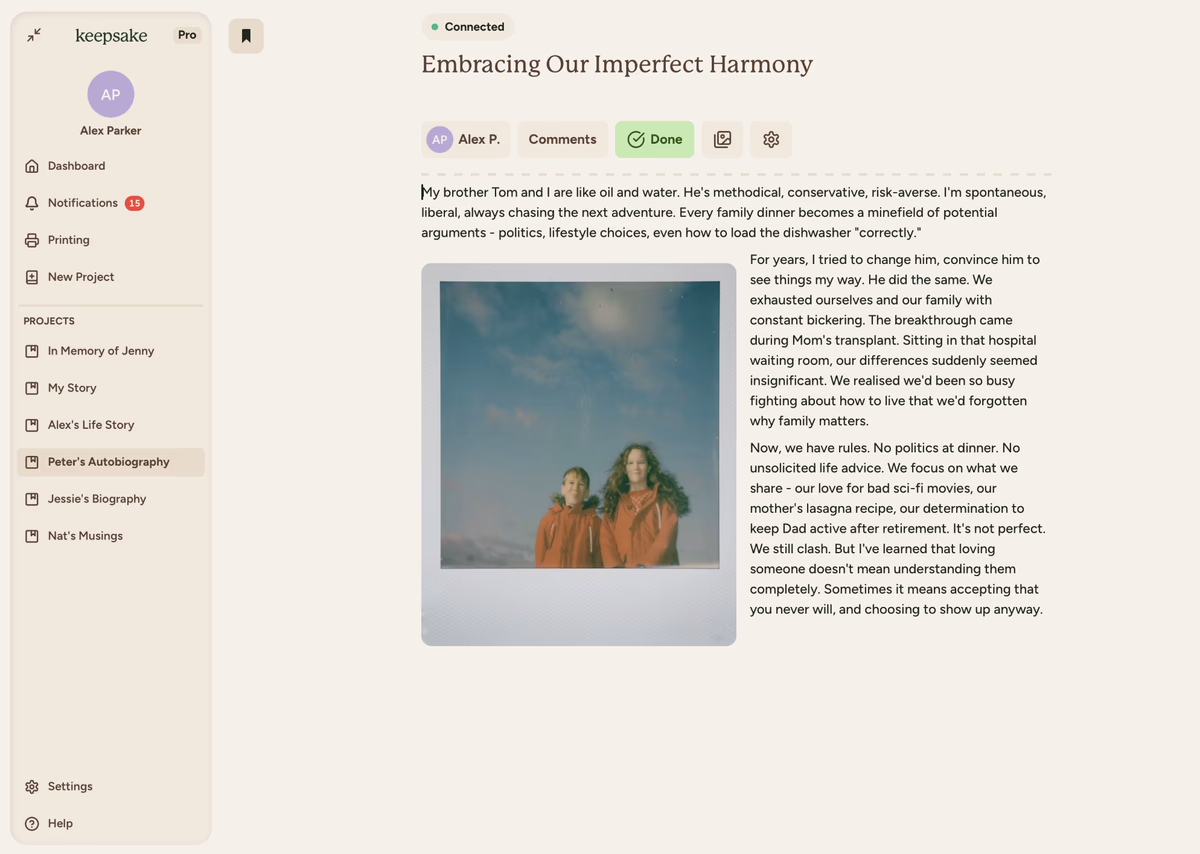Open Notifications with 15 unread
Viewport: 1200px width, 854px height.
coord(83,203)
